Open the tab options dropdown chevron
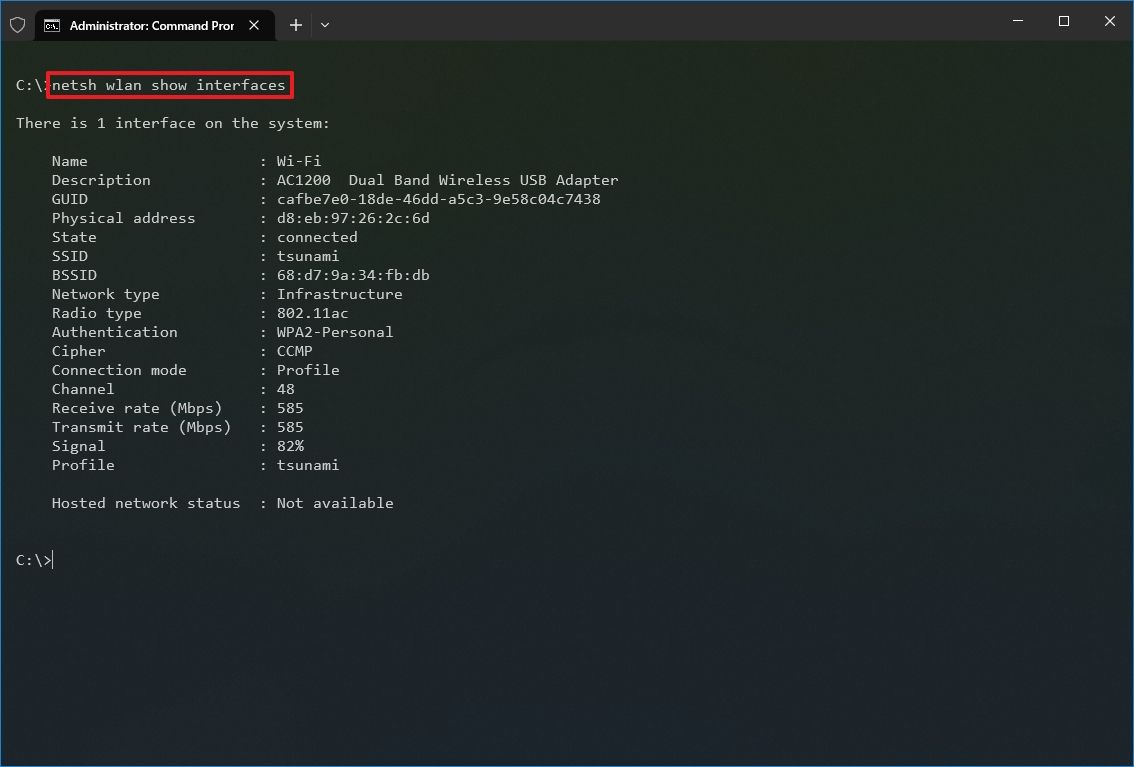Image resolution: width=1134 pixels, height=767 pixels. point(324,25)
